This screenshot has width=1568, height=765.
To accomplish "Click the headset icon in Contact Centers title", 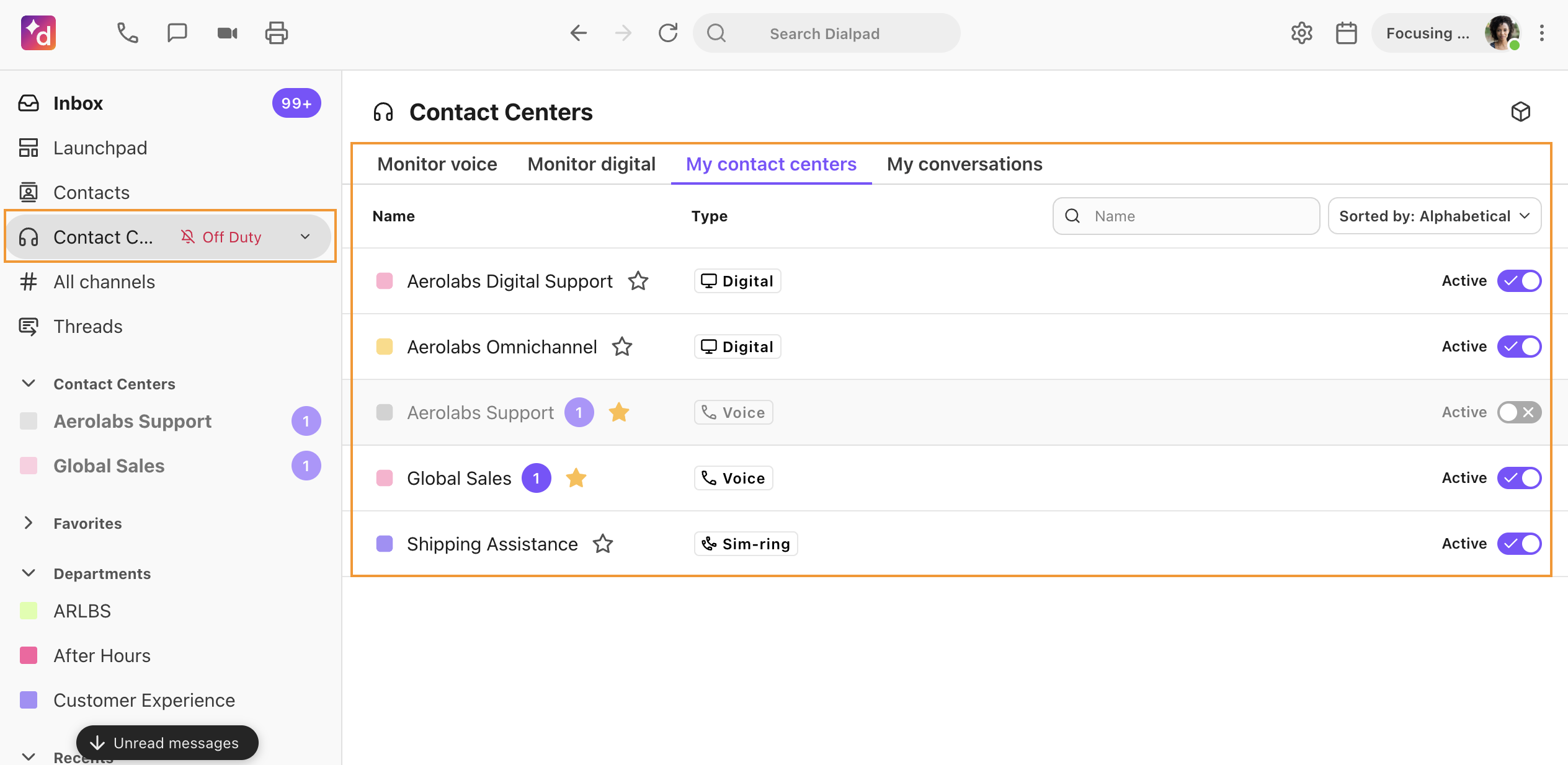I will point(383,112).
